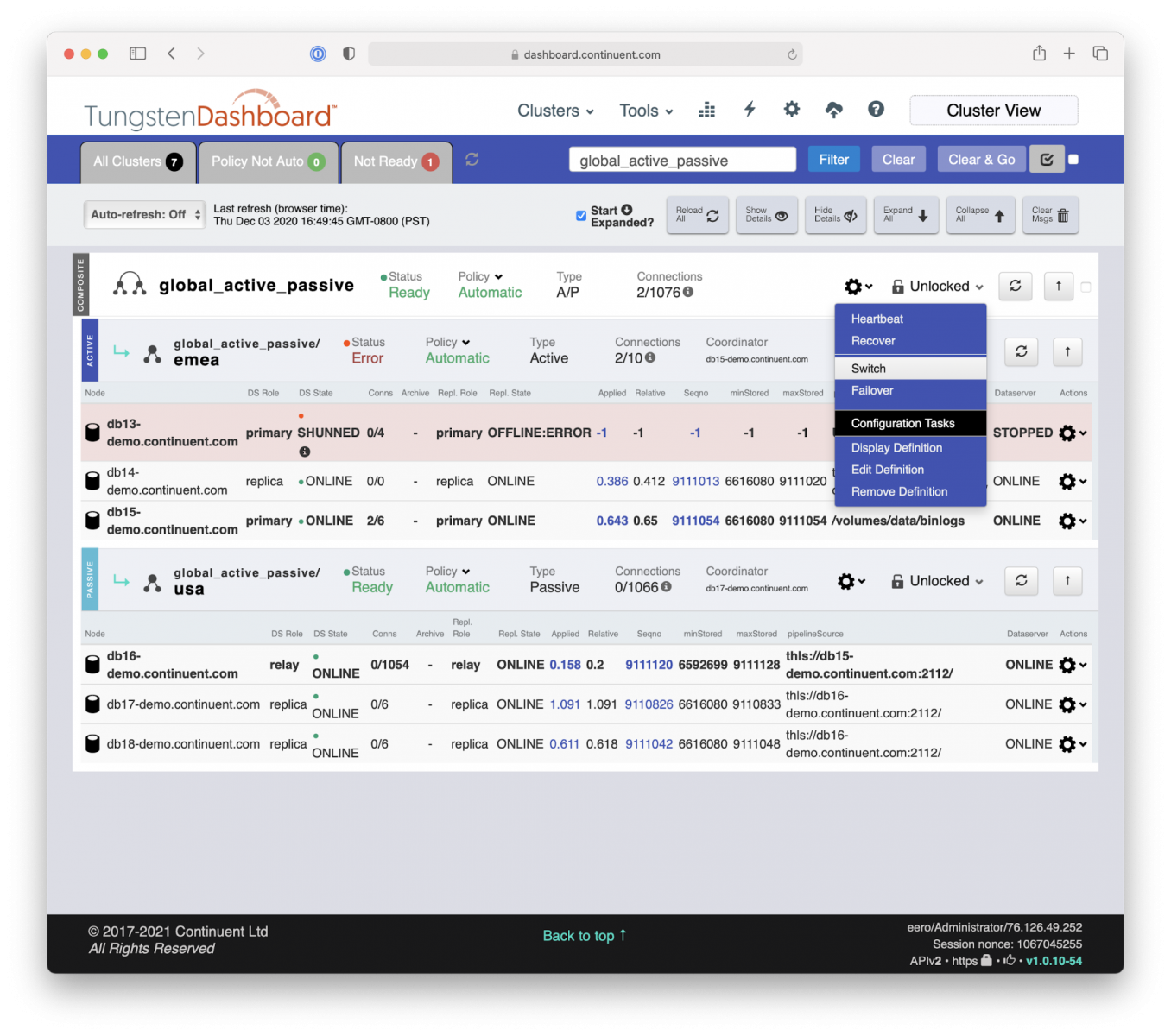The image size is (1171, 1036).
Task: Refresh the global_active_passive composite cluster
Action: [1015, 286]
